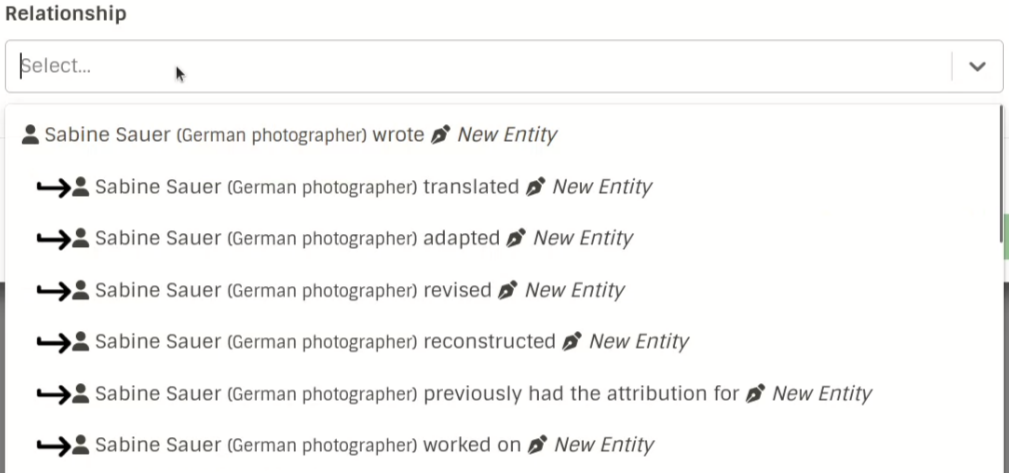This screenshot has width=1009, height=473.
Task: Click the pen nib icon after 'worked on'
Action: coord(537,445)
